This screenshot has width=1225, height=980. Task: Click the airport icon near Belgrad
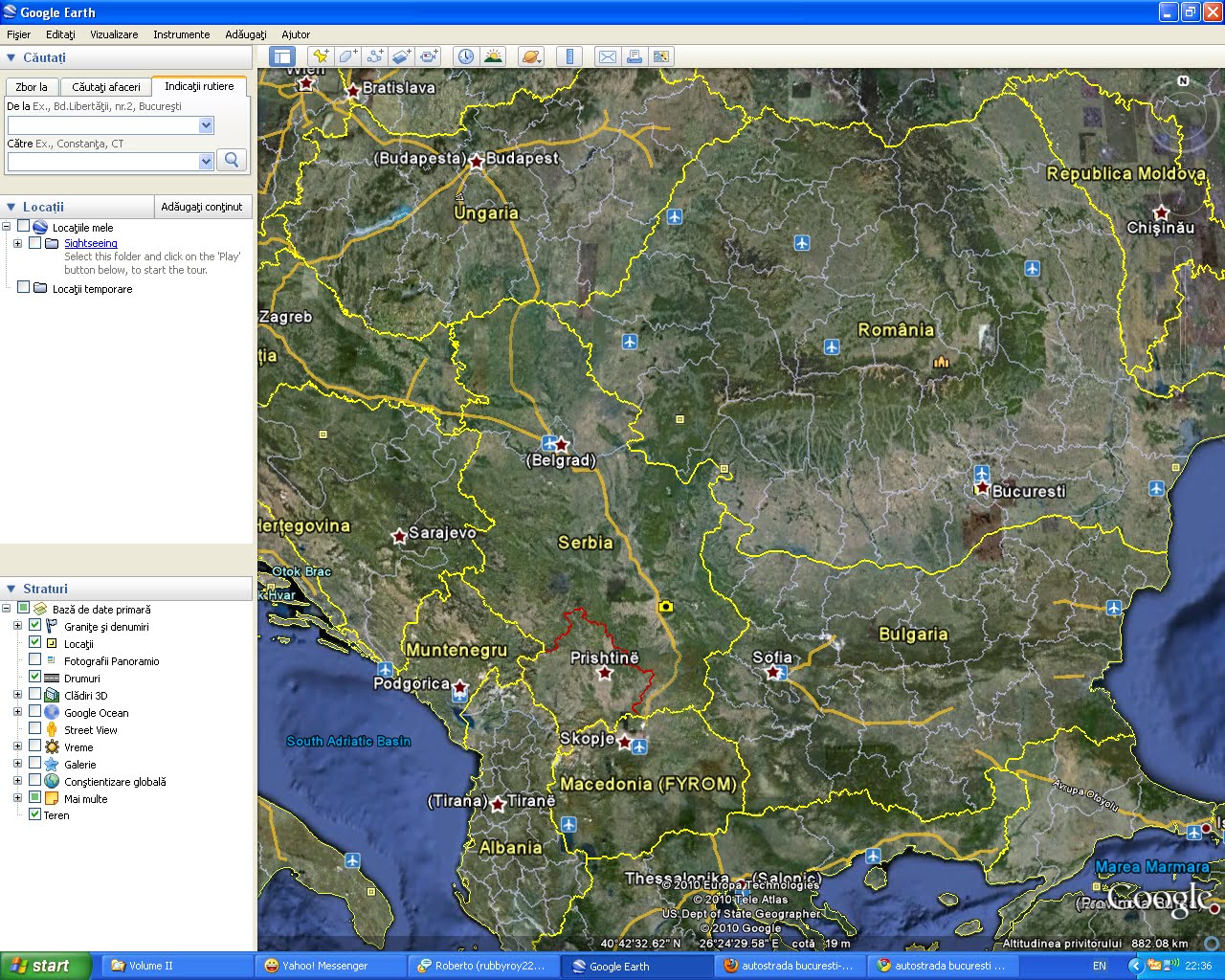tap(548, 442)
